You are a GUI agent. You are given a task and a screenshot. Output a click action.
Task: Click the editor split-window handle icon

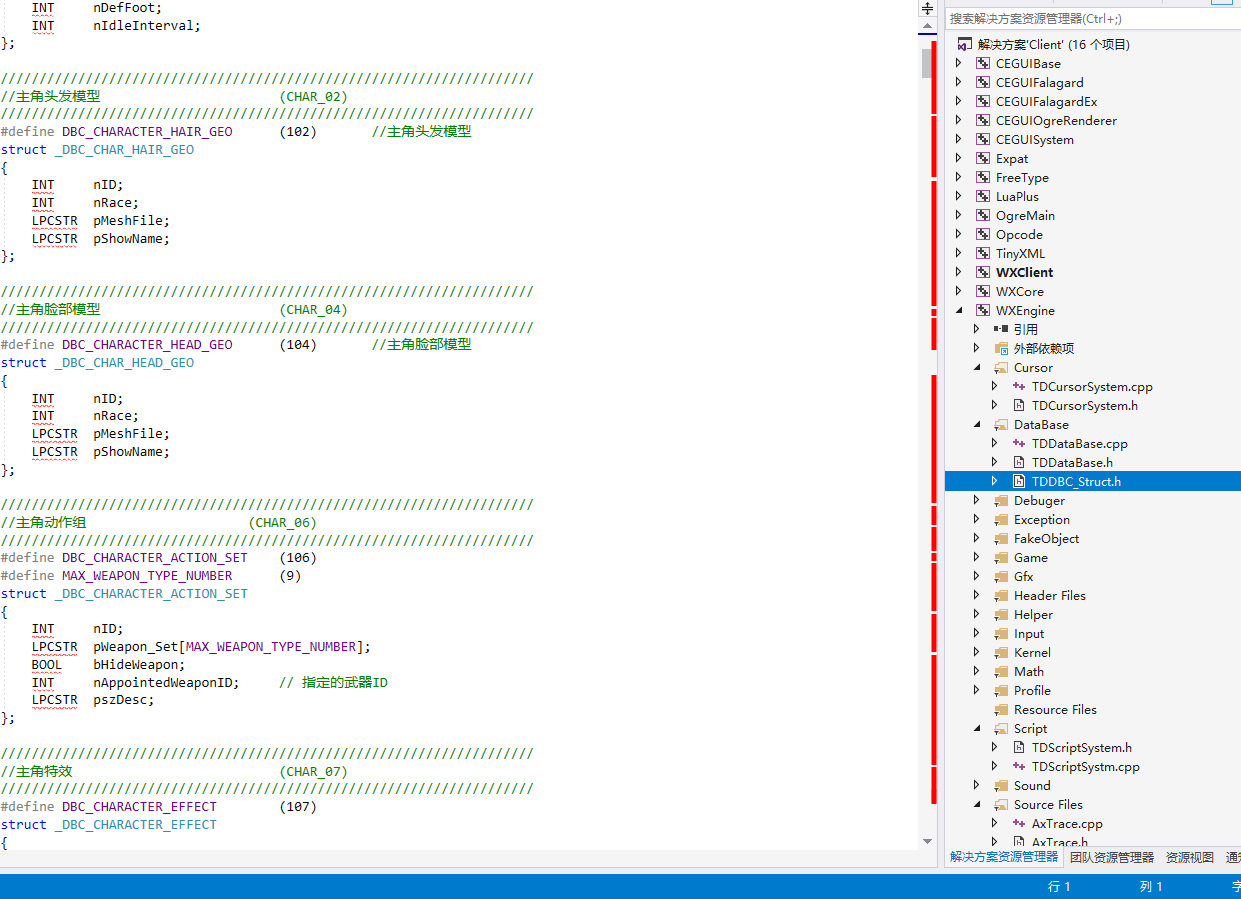[x=927, y=8]
